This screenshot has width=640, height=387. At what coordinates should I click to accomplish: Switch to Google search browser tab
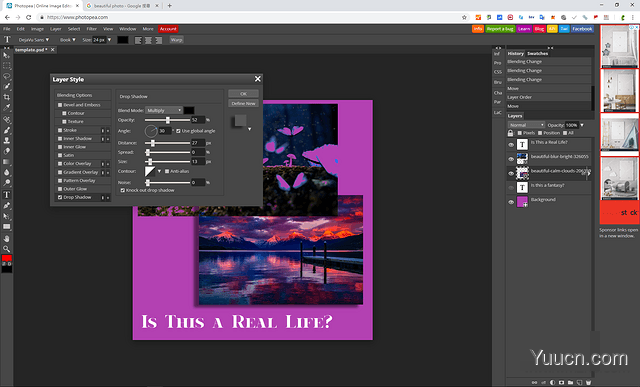click(122, 6)
